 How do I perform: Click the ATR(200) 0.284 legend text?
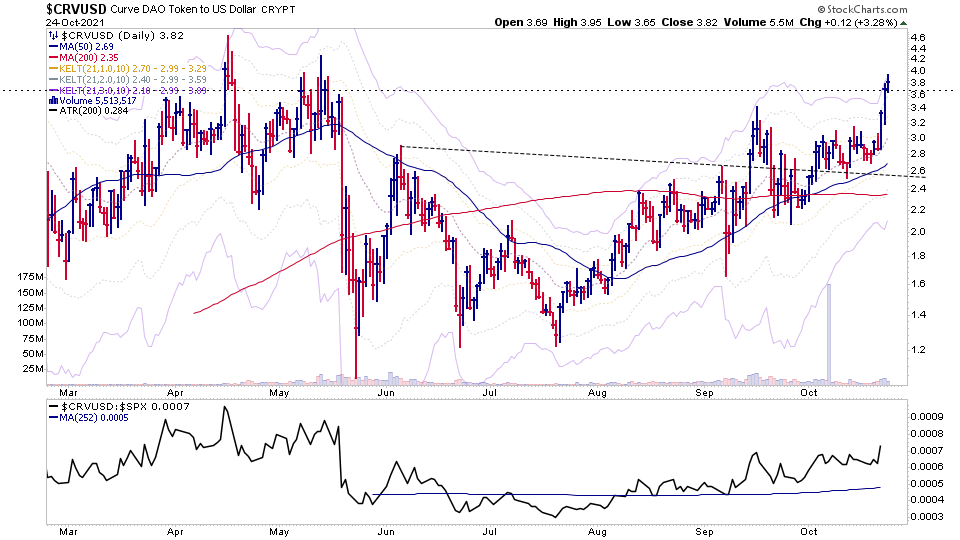click(x=94, y=111)
